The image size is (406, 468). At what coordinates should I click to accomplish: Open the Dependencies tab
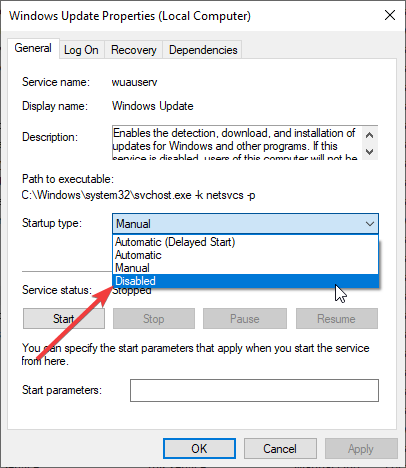203,50
